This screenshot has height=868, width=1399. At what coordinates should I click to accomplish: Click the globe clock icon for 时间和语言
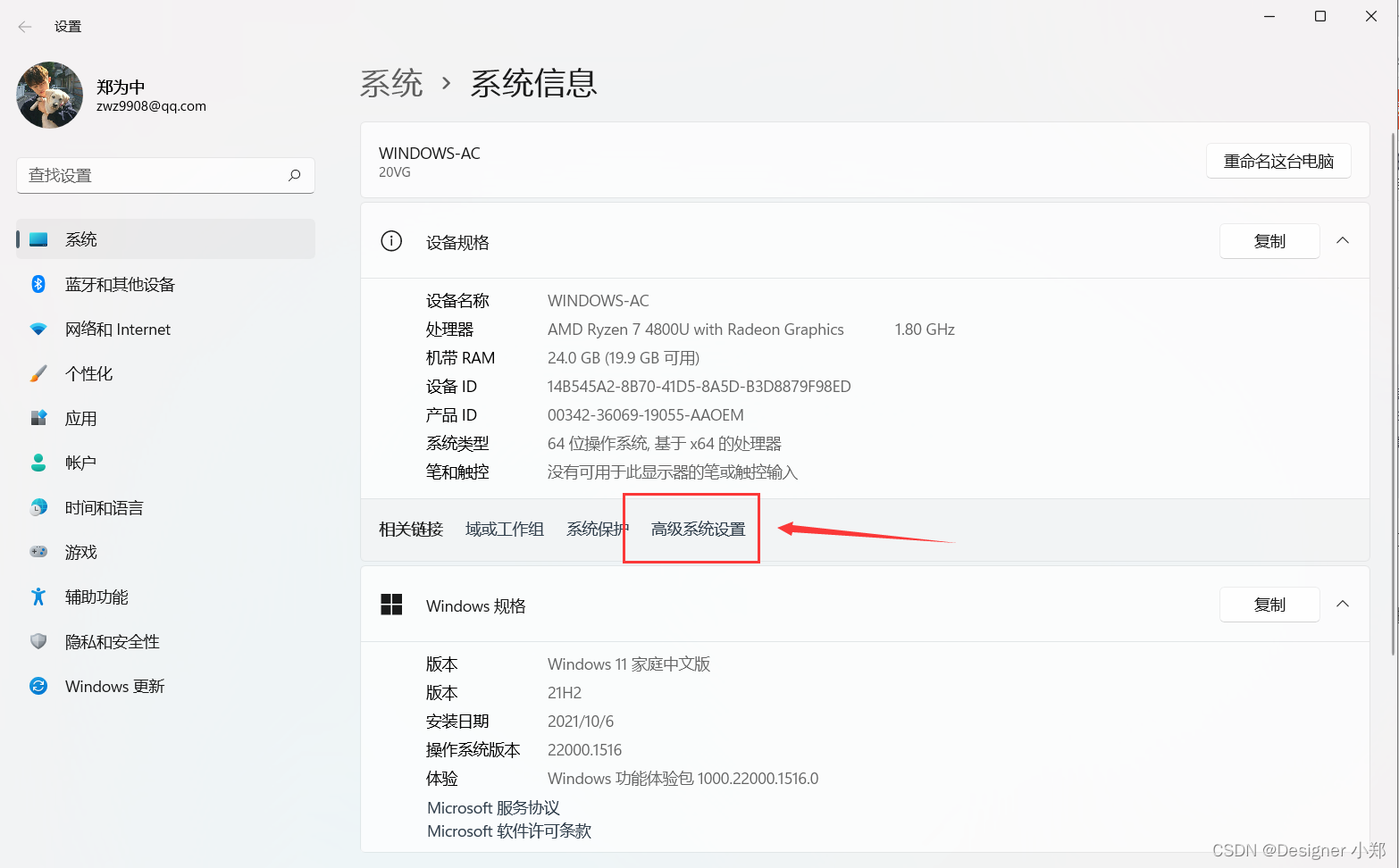(38, 507)
